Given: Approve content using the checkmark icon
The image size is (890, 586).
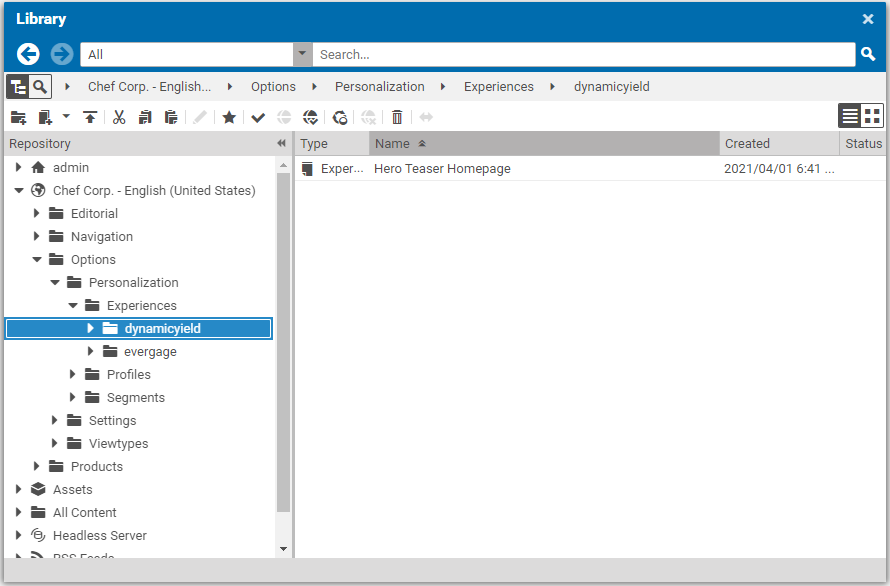Looking at the screenshot, I should pyautogui.click(x=255, y=117).
